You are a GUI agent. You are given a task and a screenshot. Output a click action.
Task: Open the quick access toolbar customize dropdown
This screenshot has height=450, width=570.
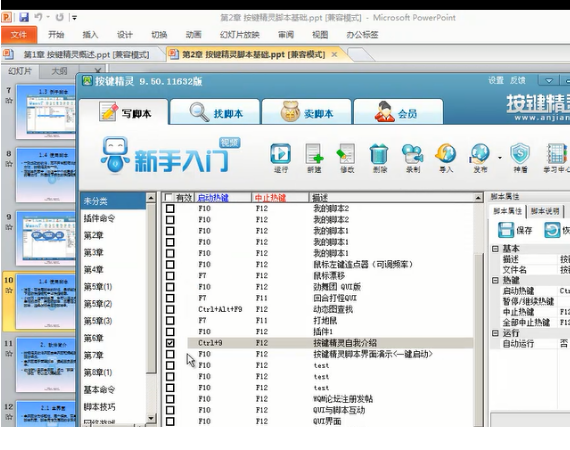click(74, 17)
